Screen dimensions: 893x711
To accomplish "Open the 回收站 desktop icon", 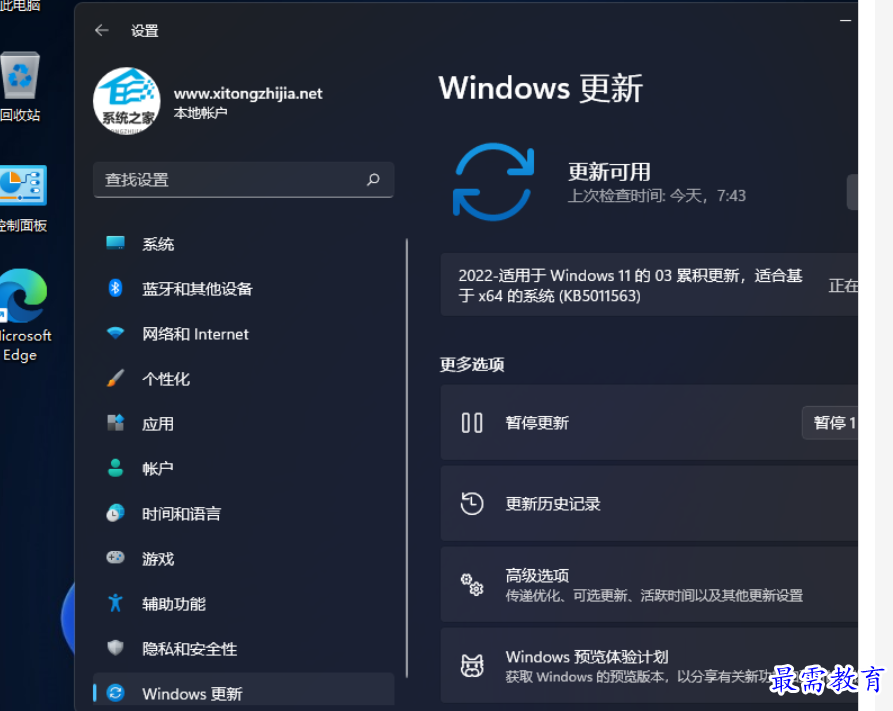I will pyautogui.click(x=21, y=87).
